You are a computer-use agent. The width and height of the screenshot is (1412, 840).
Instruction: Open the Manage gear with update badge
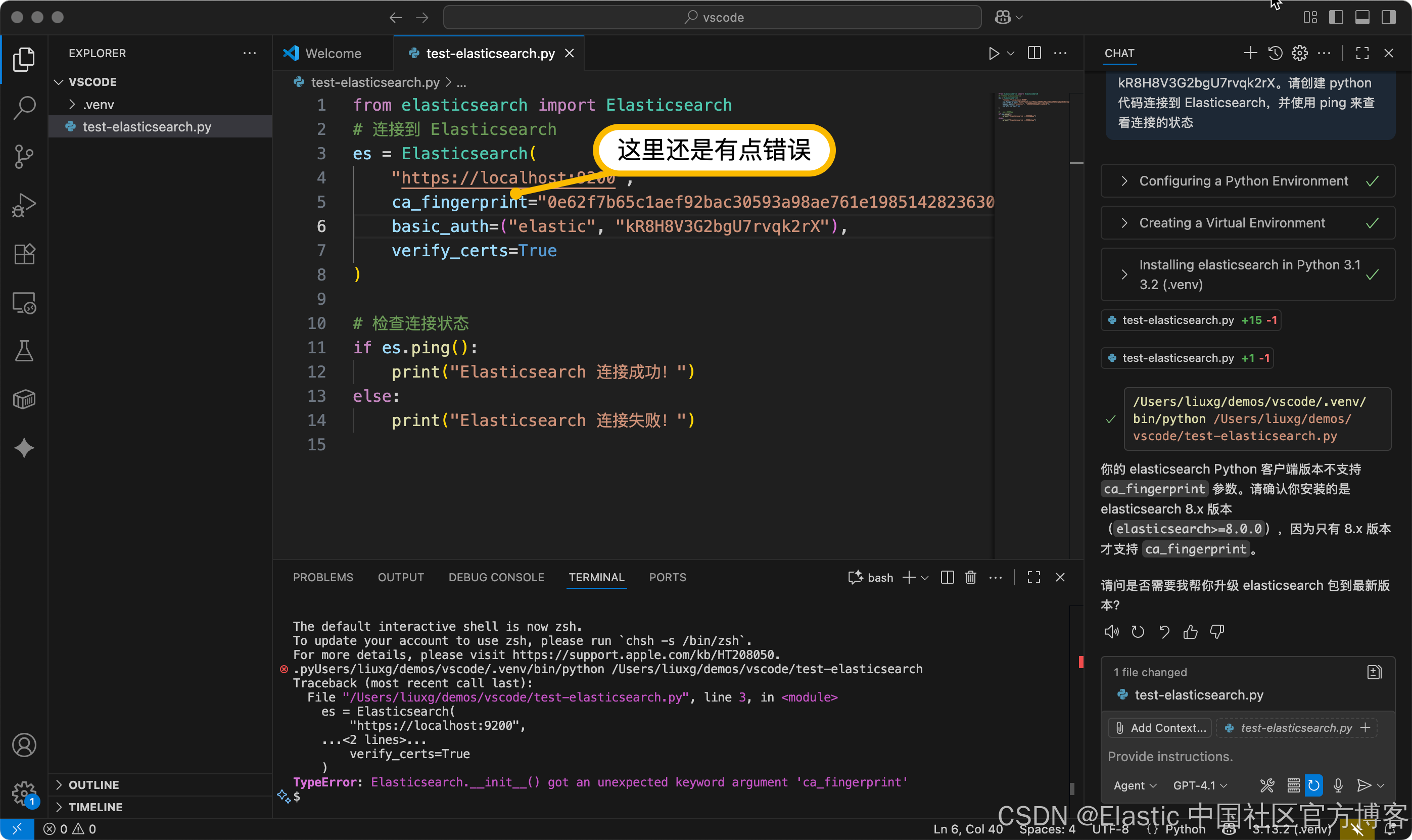(x=24, y=793)
